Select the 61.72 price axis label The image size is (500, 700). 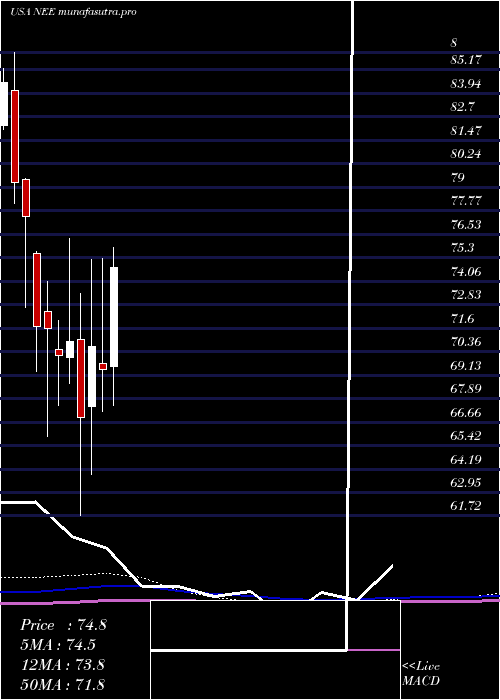click(x=466, y=506)
